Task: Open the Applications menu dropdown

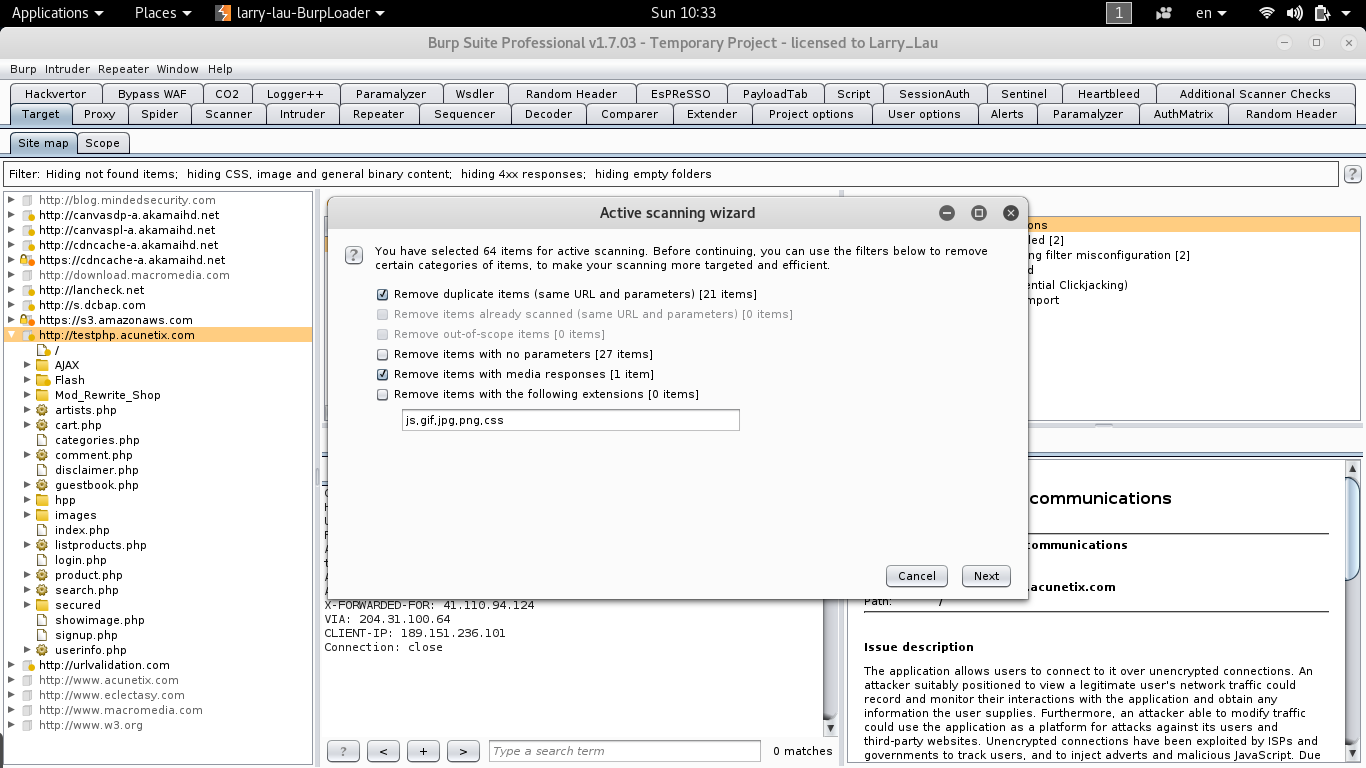Action: pos(57,13)
